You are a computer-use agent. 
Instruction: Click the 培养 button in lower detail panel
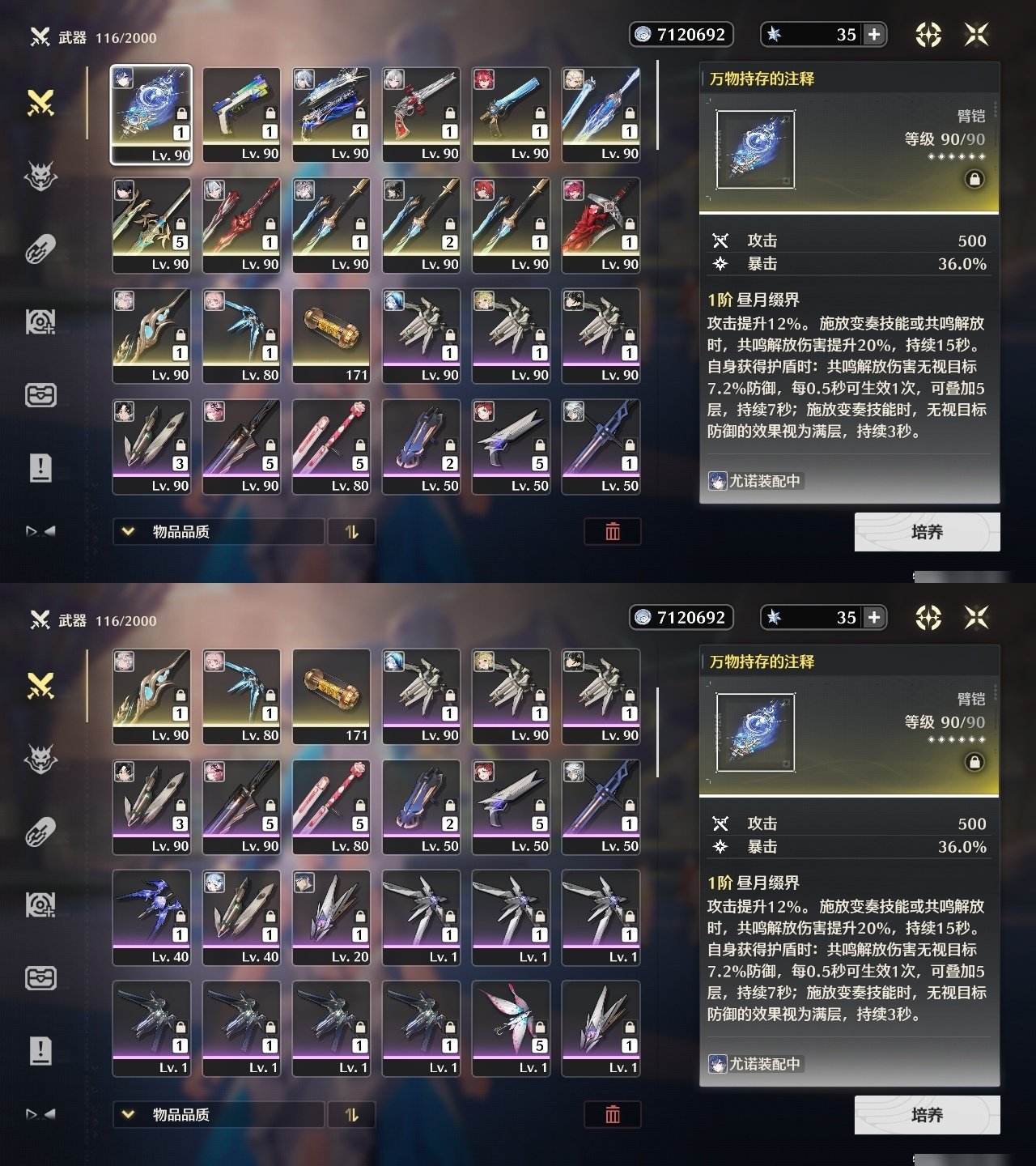pos(928,1115)
